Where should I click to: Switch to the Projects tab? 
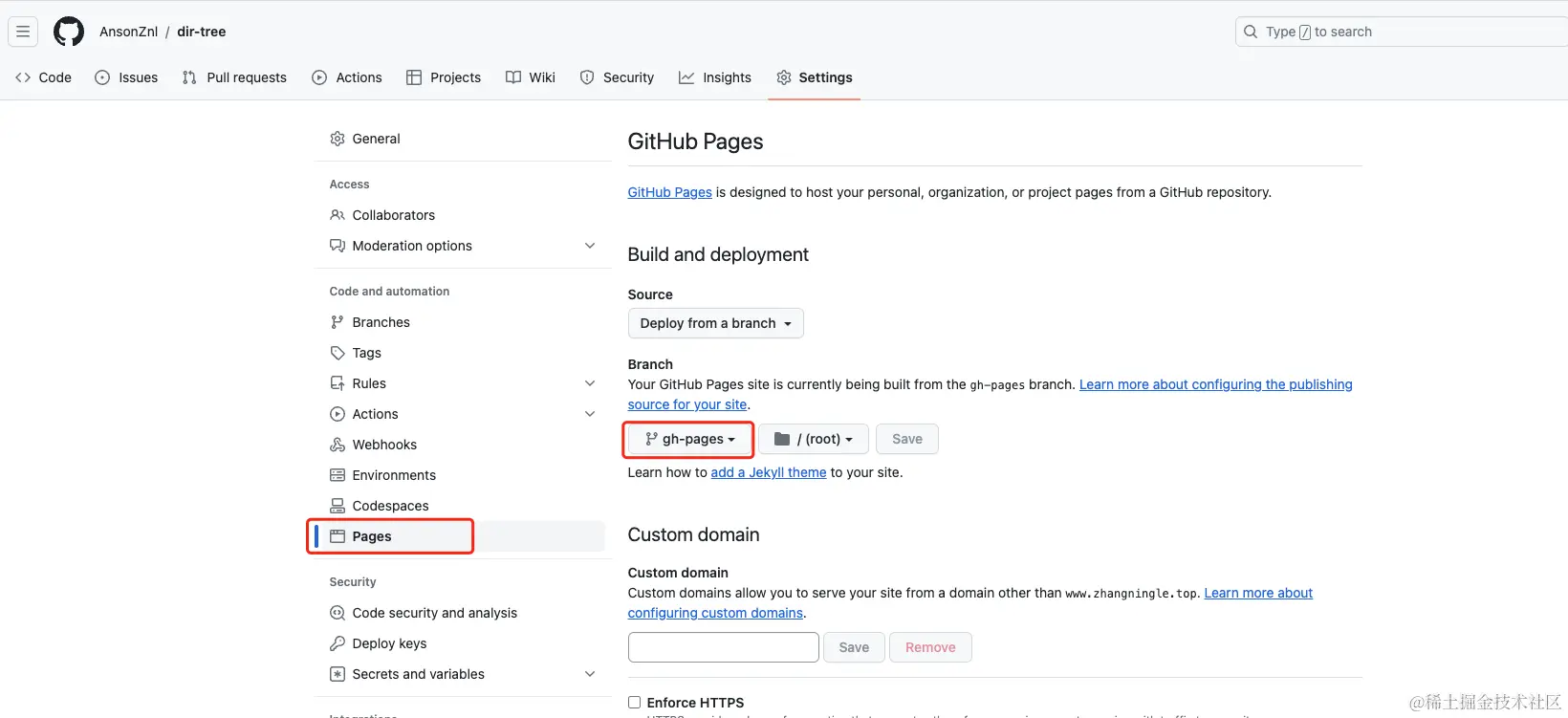[x=444, y=77]
